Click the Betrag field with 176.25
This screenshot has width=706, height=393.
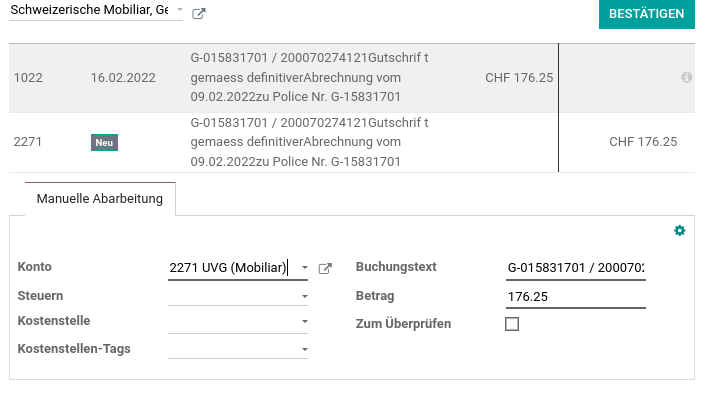576,297
